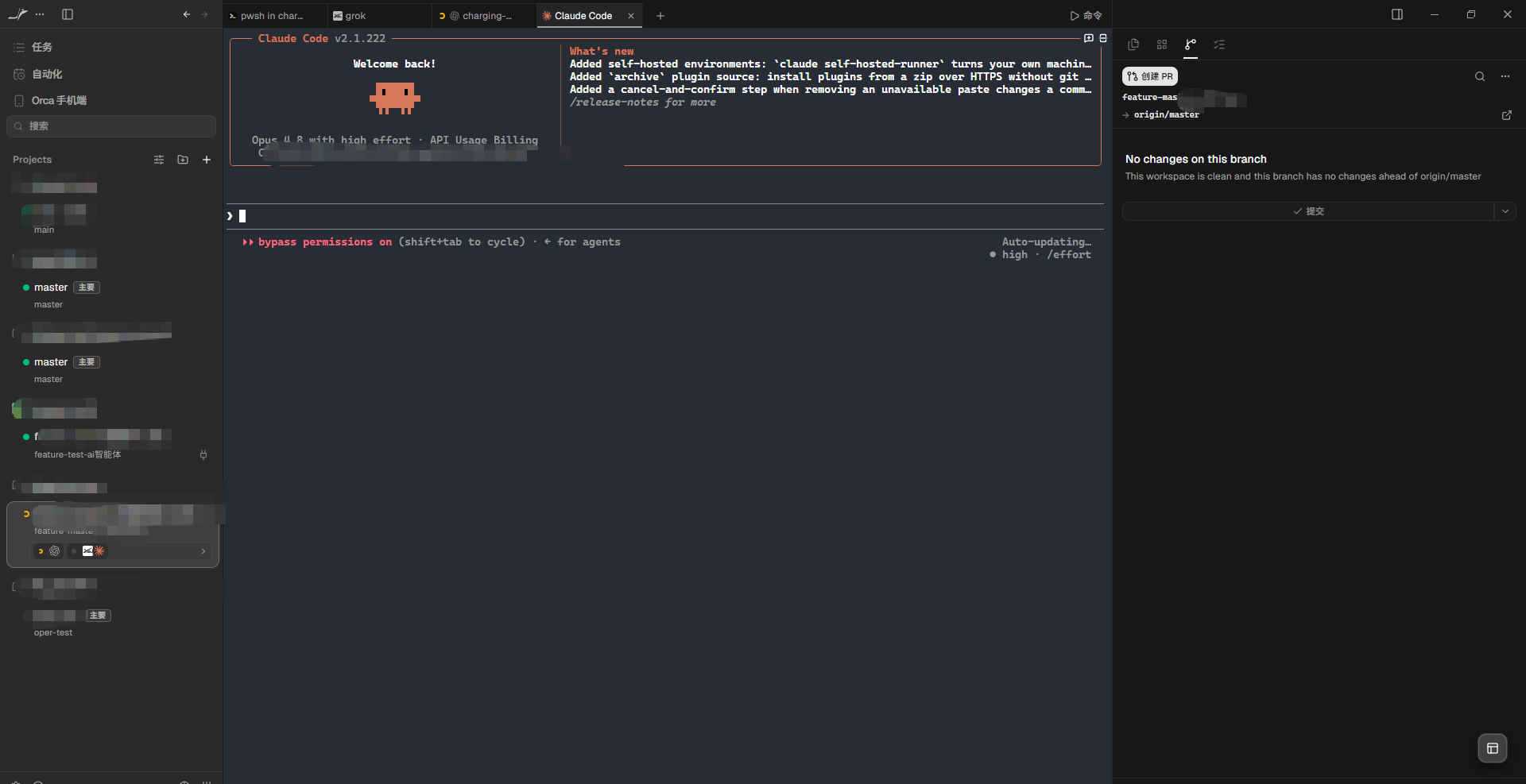Maximize or restore the Orca window
Screen dimensions: 1526x784
tap(1471, 14)
